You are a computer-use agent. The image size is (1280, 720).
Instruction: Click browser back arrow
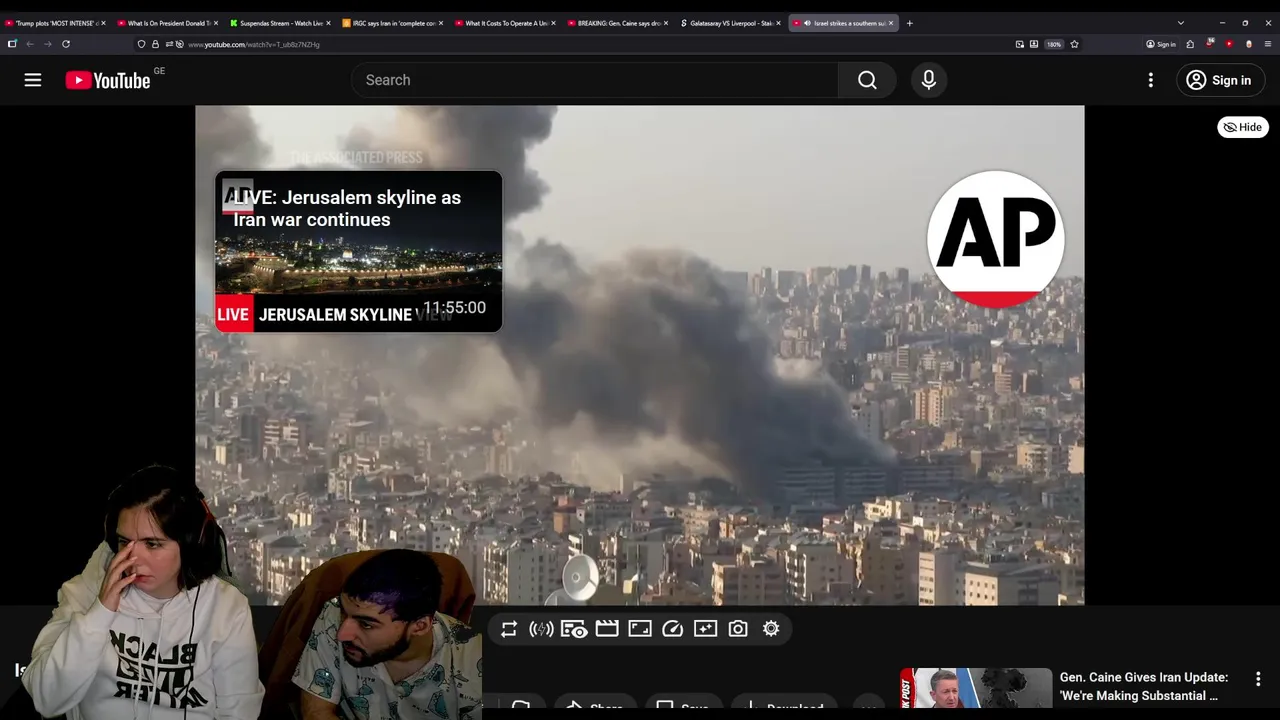[30, 44]
